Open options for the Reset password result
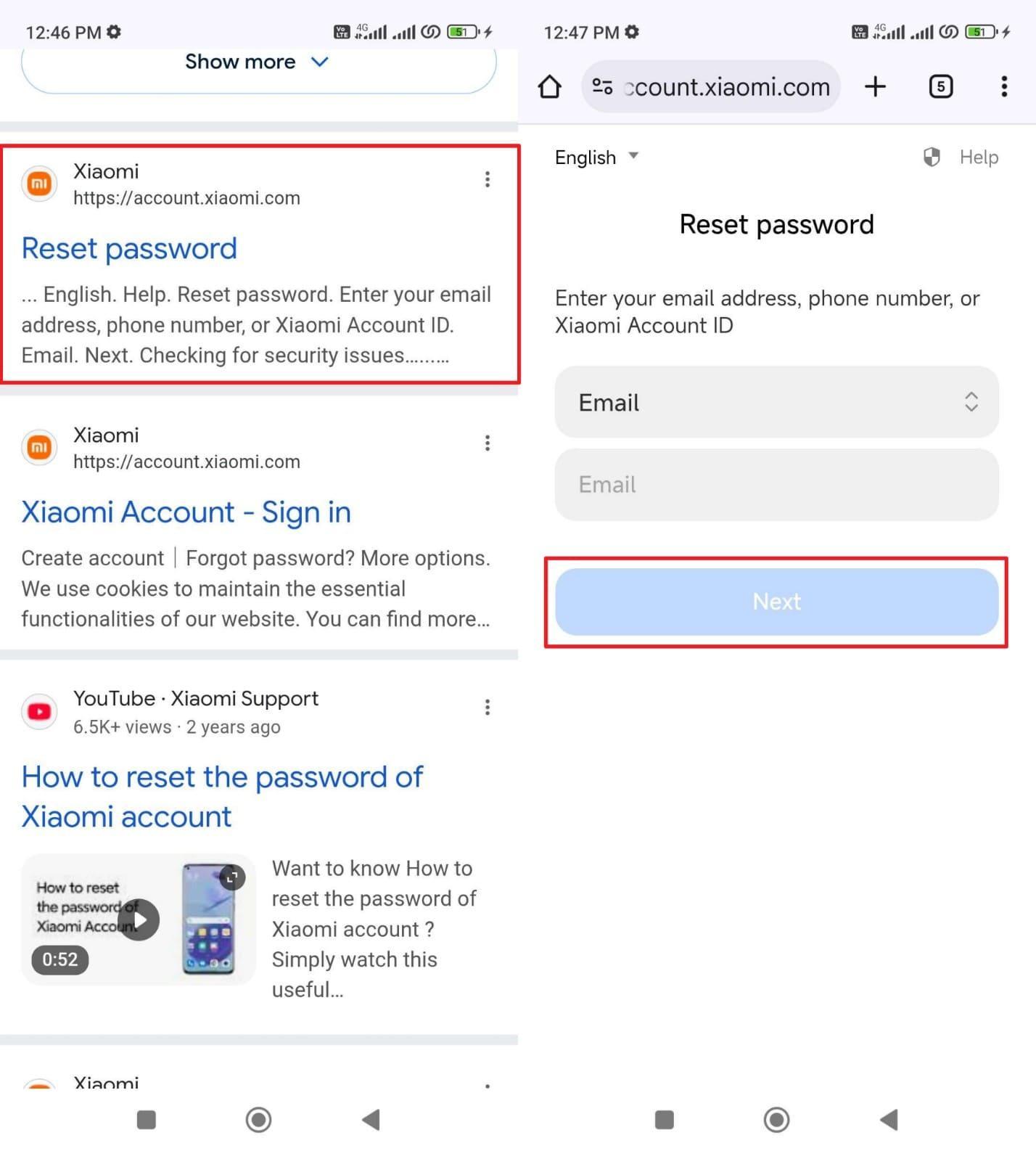This screenshot has width=1036, height=1151. 488,179
